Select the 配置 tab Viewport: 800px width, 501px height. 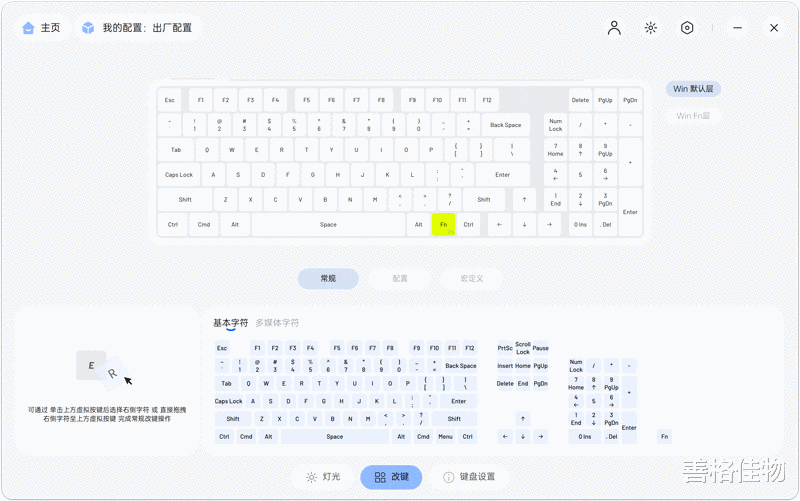click(400, 279)
